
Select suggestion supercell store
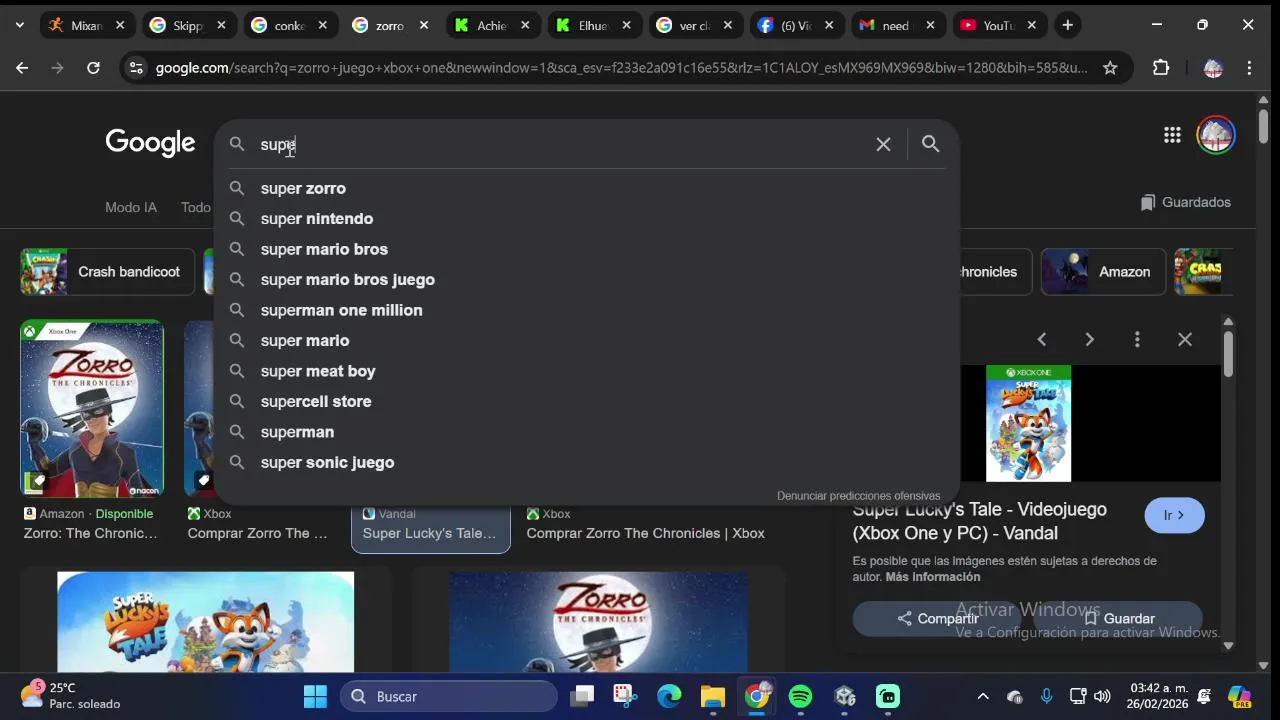[585, 401]
